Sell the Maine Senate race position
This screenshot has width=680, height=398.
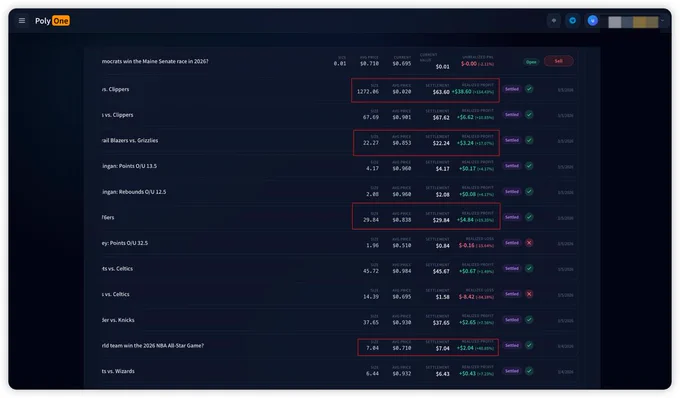[559, 61]
